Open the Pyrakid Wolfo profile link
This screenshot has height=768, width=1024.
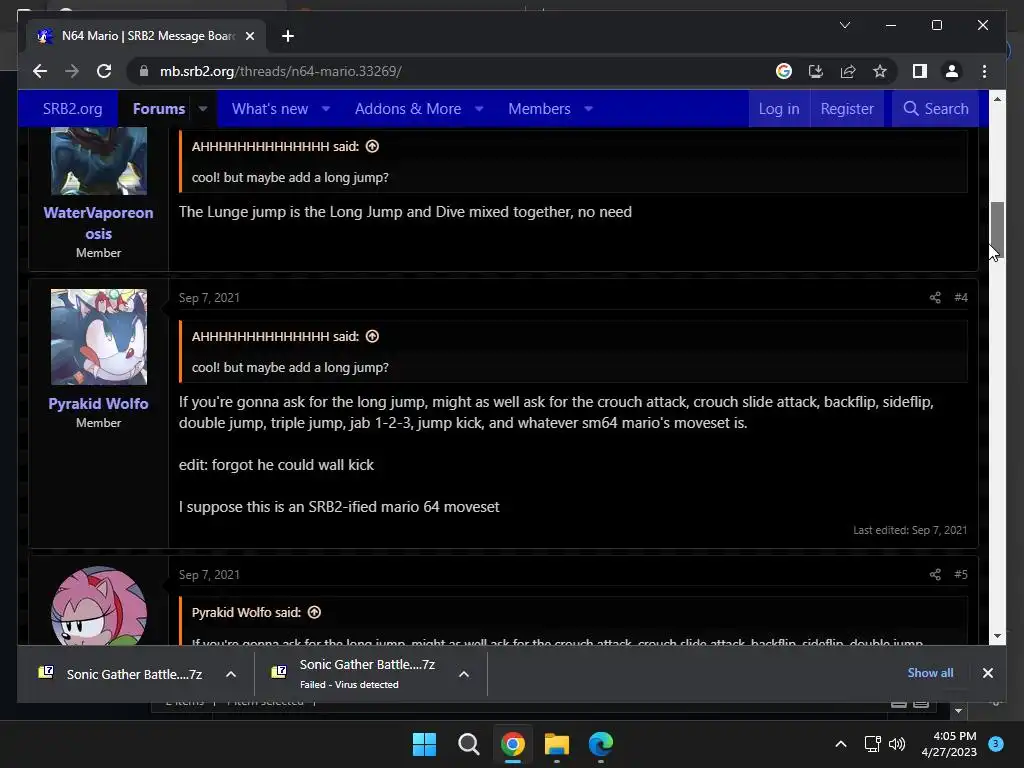(99, 404)
